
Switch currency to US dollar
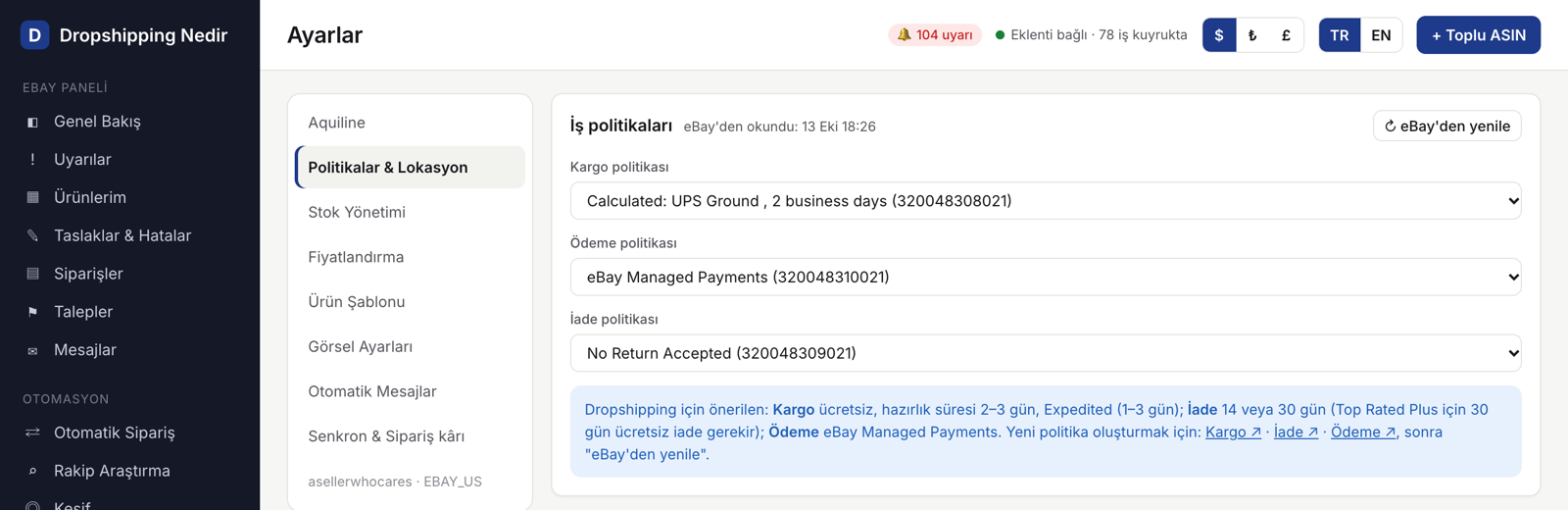tap(1219, 35)
